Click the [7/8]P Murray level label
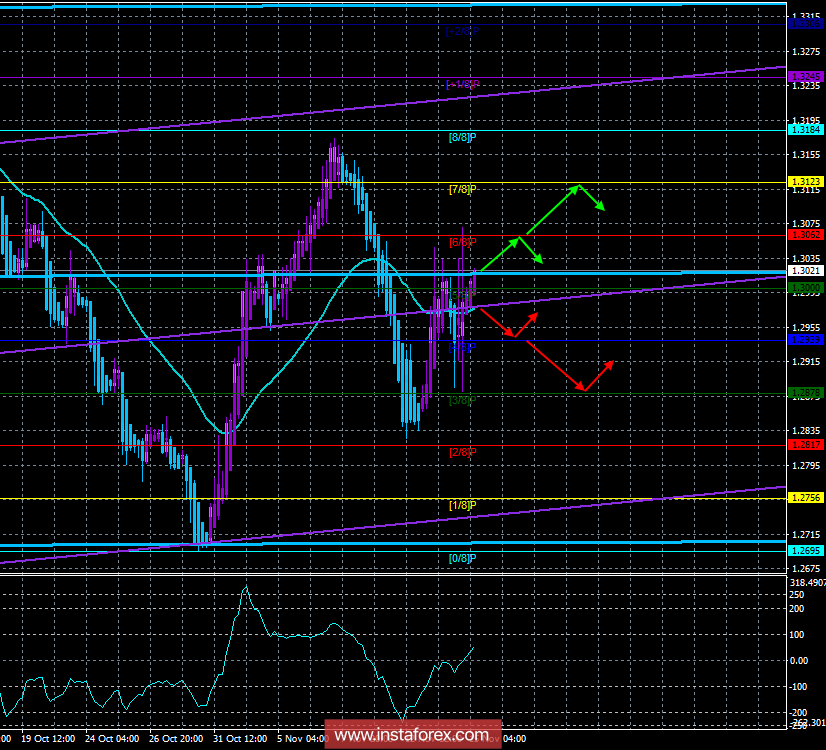This screenshot has height=750, width=826. [463, 189]
